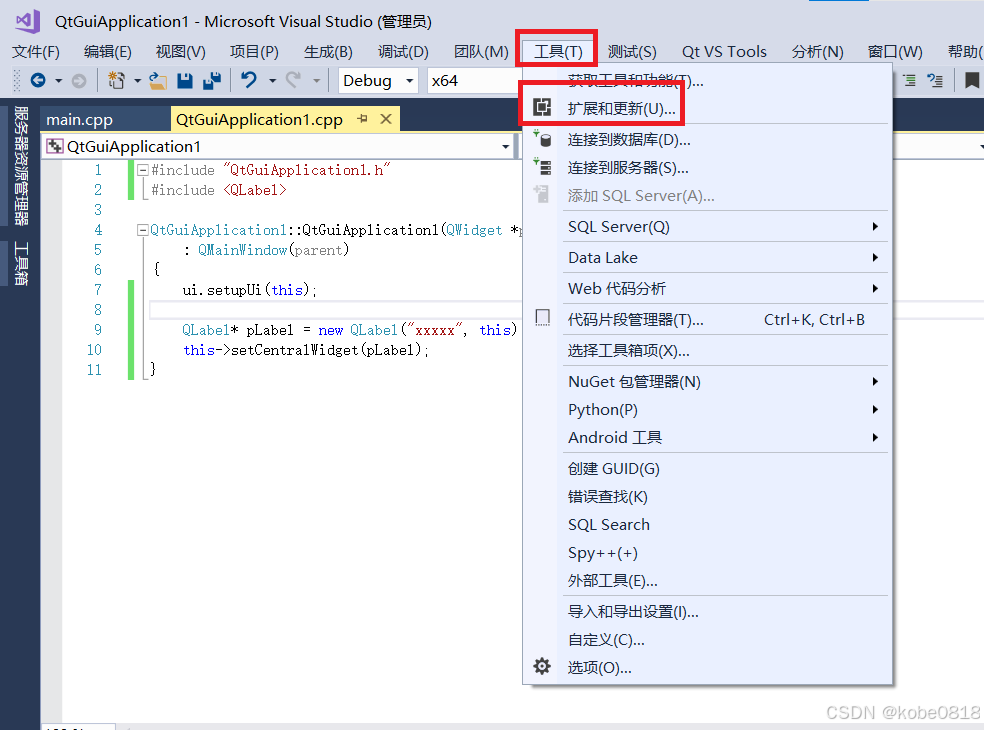Image resolution: width=984 pixels, height=730 pixels.
Task: Open the 生成(B) menu
Action: coord(328,51)
